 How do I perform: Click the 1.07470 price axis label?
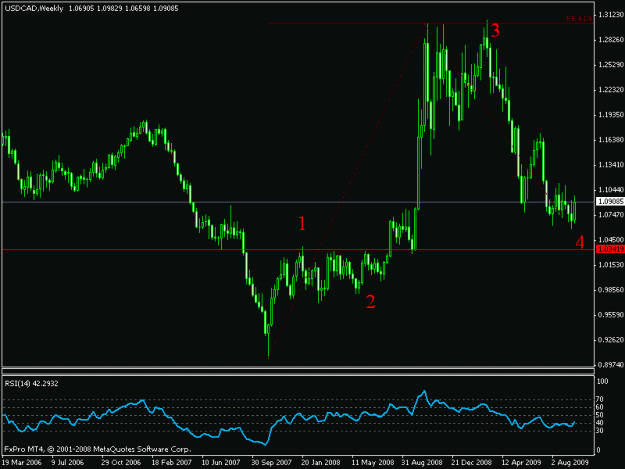point(611,215)
